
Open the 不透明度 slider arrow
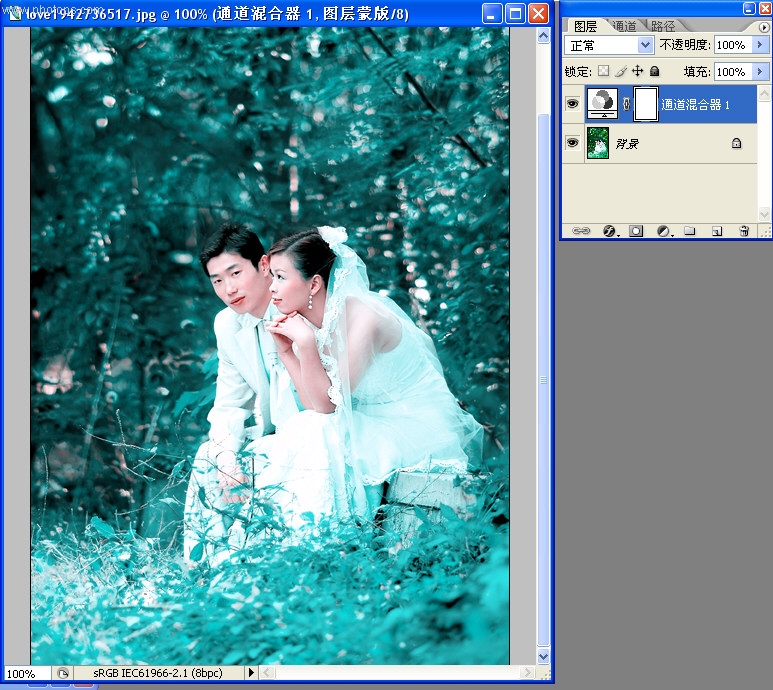point(760,45)
